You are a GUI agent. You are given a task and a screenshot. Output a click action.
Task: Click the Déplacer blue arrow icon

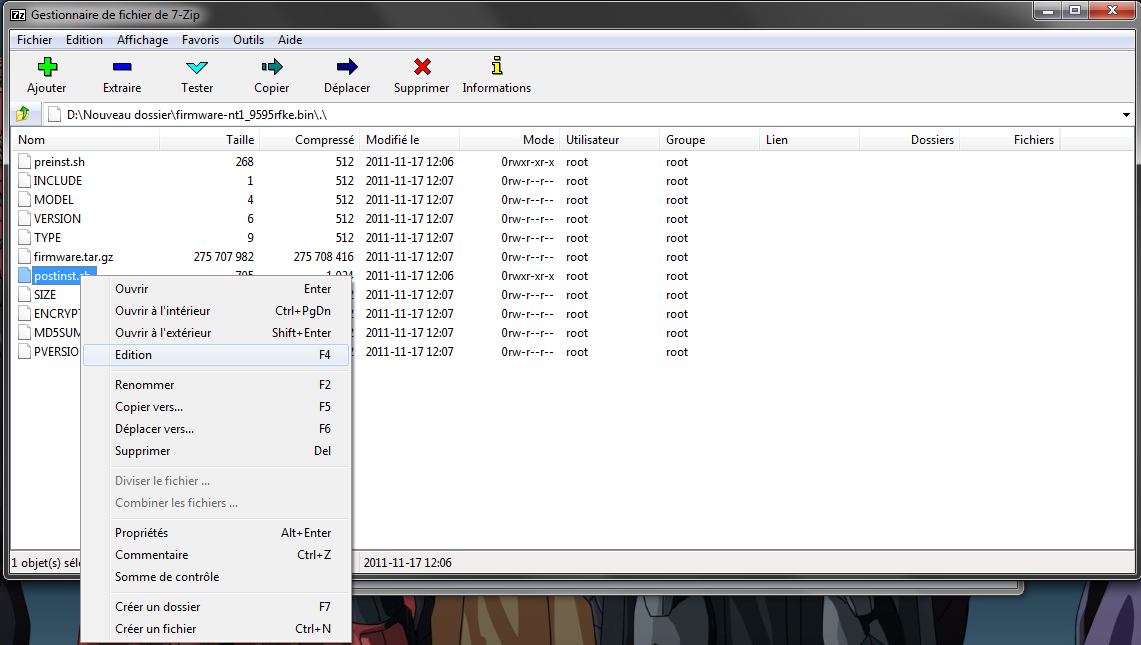347,67
